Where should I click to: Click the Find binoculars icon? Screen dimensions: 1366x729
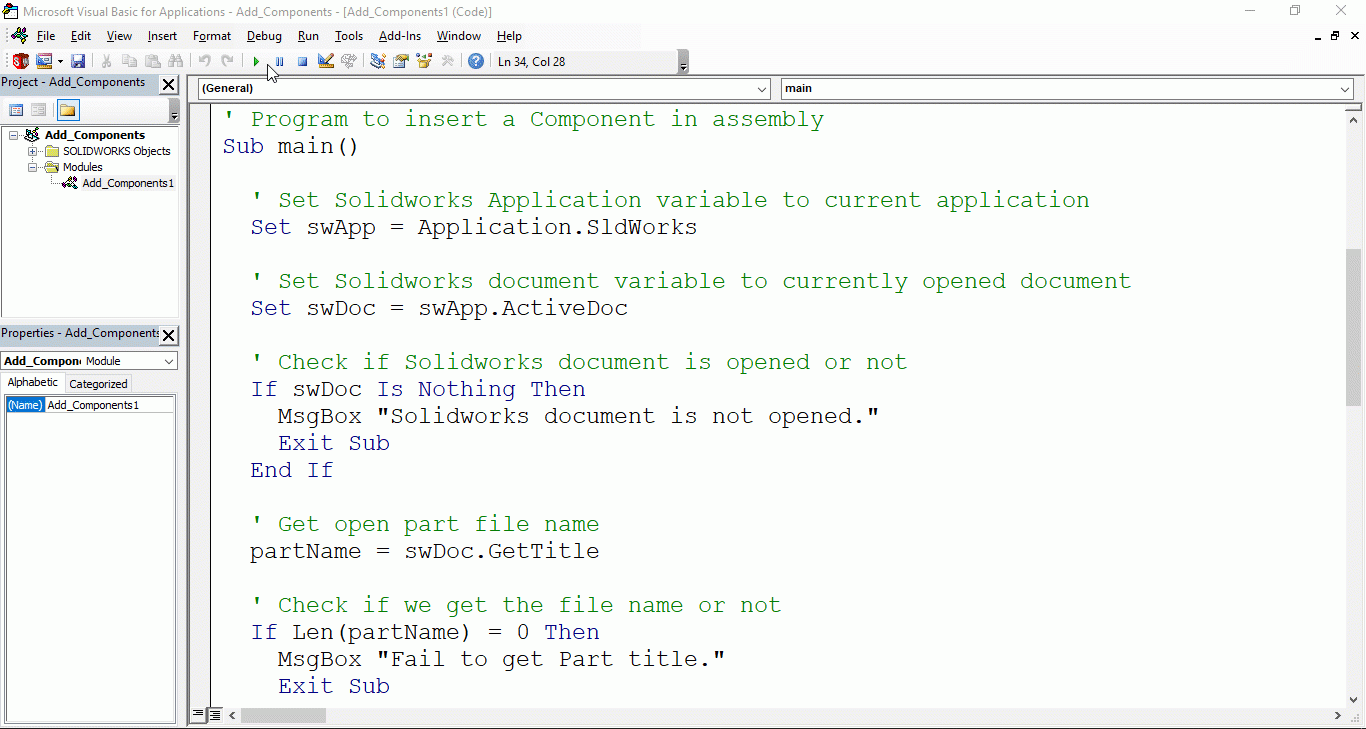tap(176, 61)
